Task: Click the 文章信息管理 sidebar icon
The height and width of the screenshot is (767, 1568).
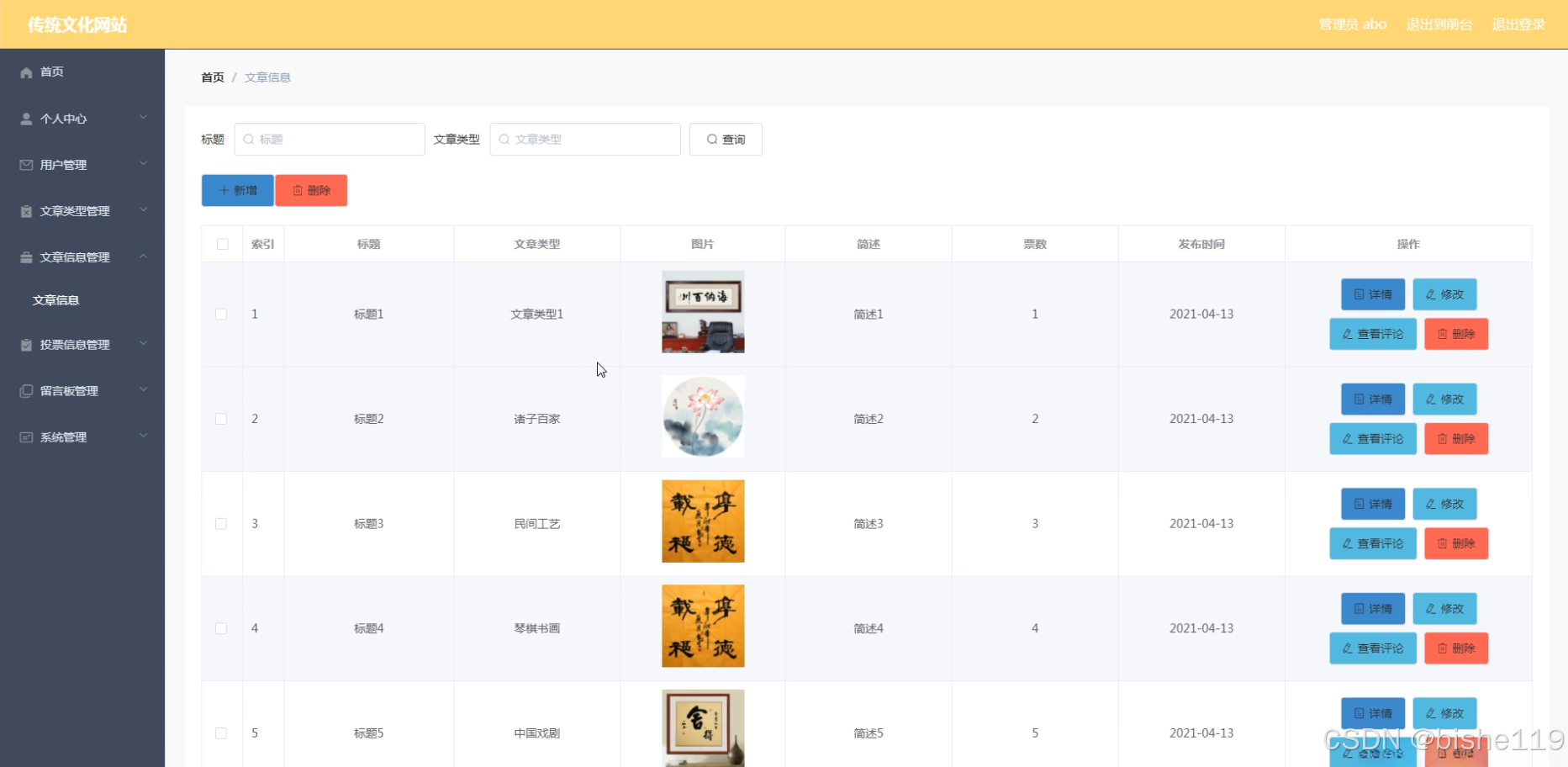Action: click(x=25, y=257)
